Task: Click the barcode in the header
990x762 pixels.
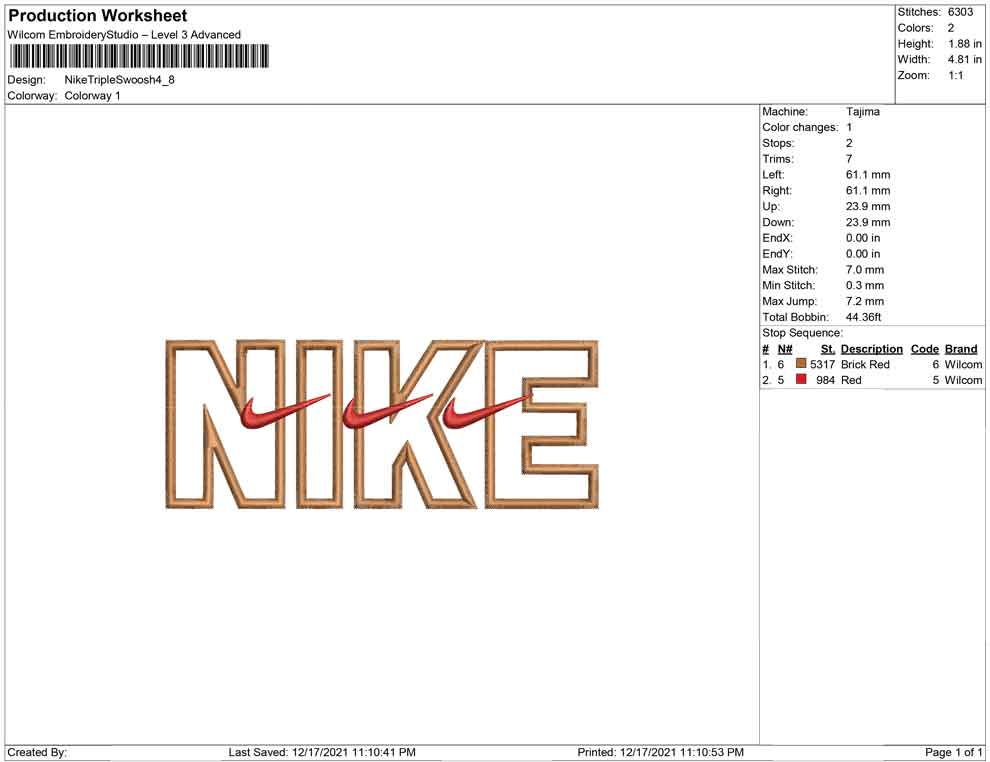Action: tap(139, 56)
